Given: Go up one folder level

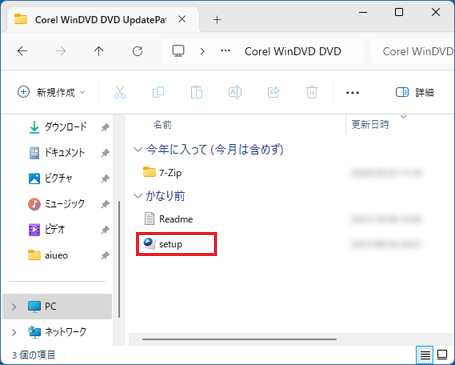Looking at the screenshot, I should [x=99, y=51].
